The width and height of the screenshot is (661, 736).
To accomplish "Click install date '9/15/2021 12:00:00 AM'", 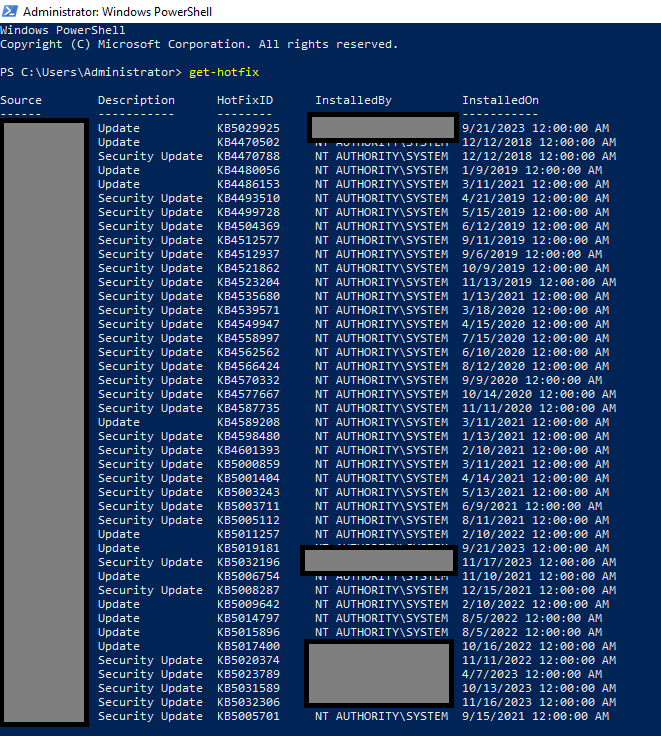I will [x=536, y=716].
